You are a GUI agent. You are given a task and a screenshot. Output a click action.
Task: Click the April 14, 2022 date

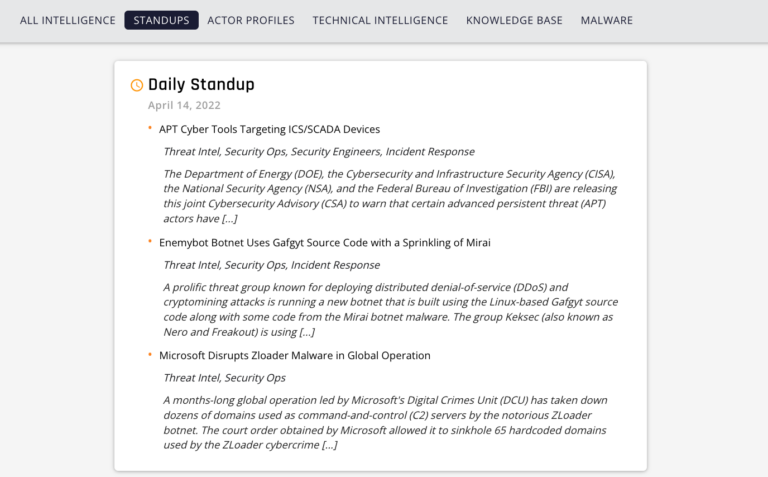click(184, 105)
